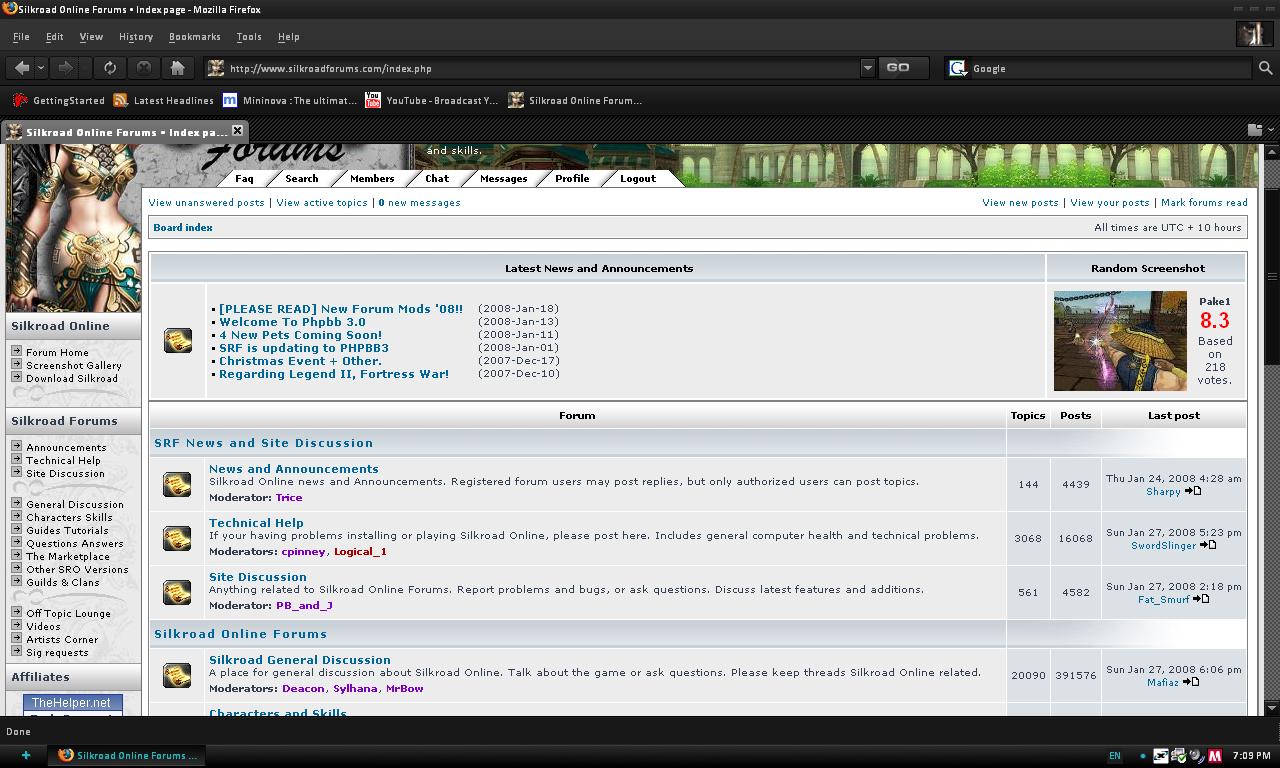This screenshot has width=1280, height=768.
Task: Close the Silkroad Online Forums tab
Action: 237,130
